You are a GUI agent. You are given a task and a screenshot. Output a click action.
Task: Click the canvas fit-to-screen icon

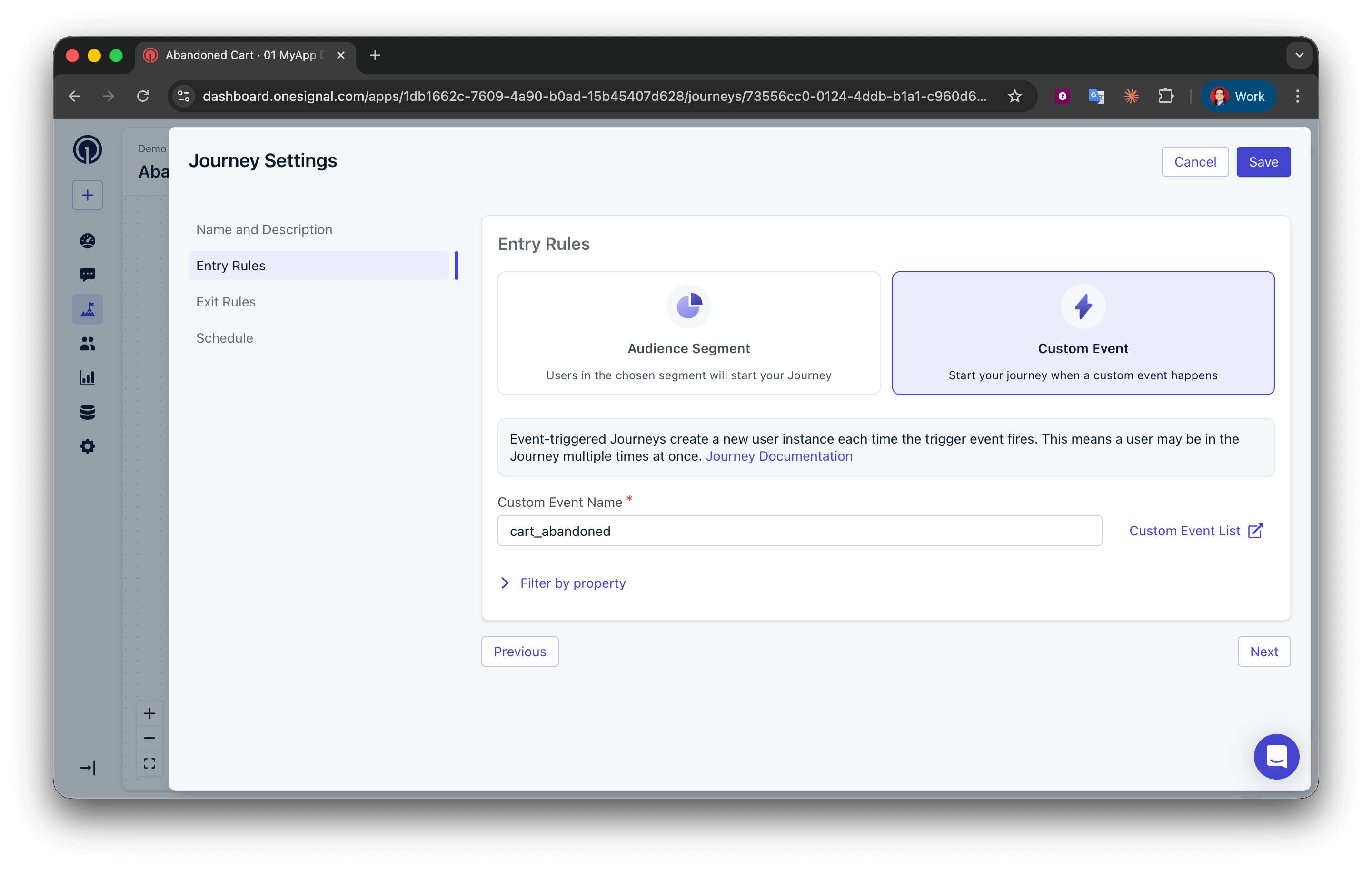(149, 763)
